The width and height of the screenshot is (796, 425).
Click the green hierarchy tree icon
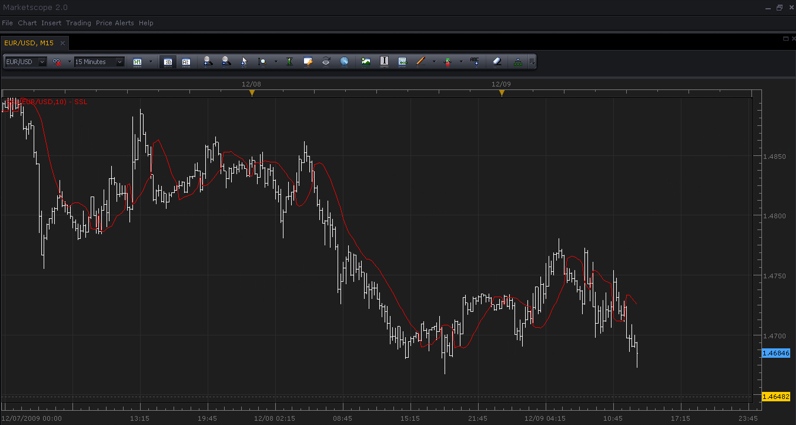click(518, 62)
